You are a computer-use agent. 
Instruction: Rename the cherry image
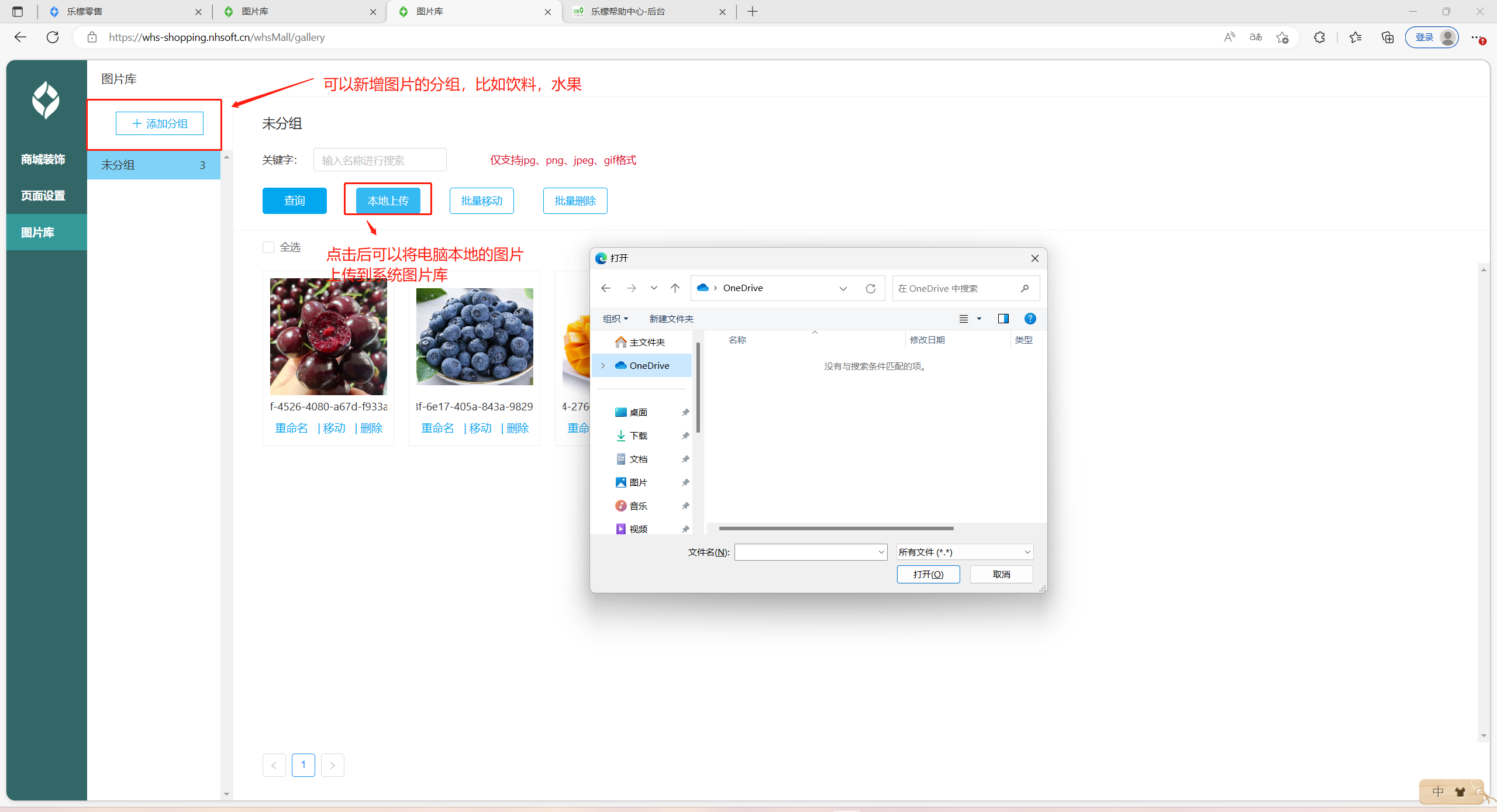(291, 428)
